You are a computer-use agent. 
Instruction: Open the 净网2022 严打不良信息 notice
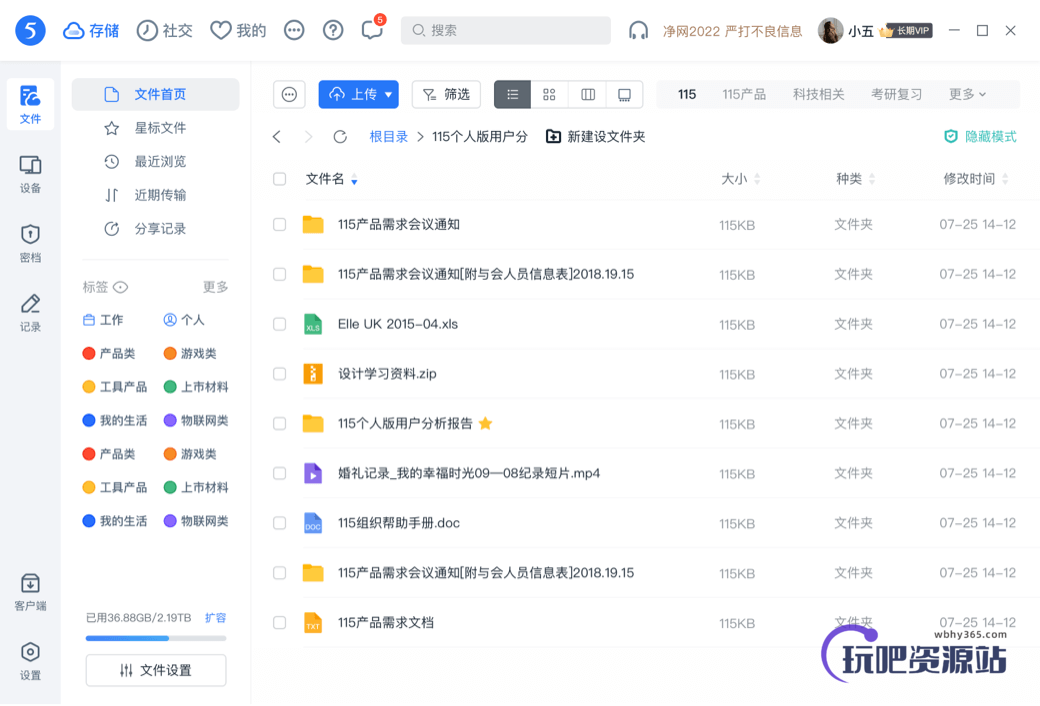[x=732, y=31]
